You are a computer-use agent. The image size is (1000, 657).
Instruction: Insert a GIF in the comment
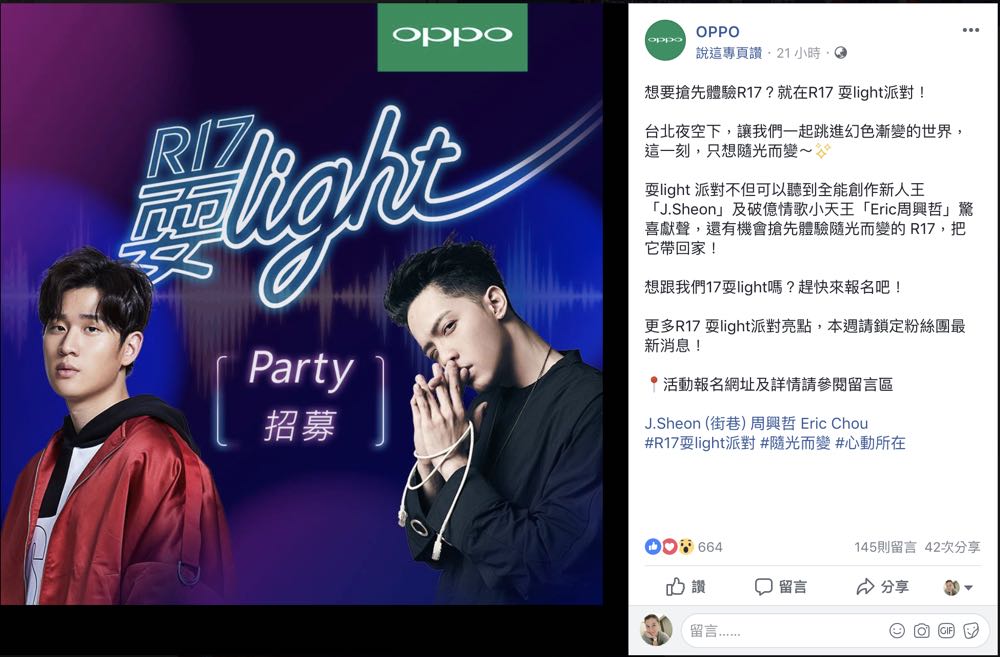[x=946, y=631]
